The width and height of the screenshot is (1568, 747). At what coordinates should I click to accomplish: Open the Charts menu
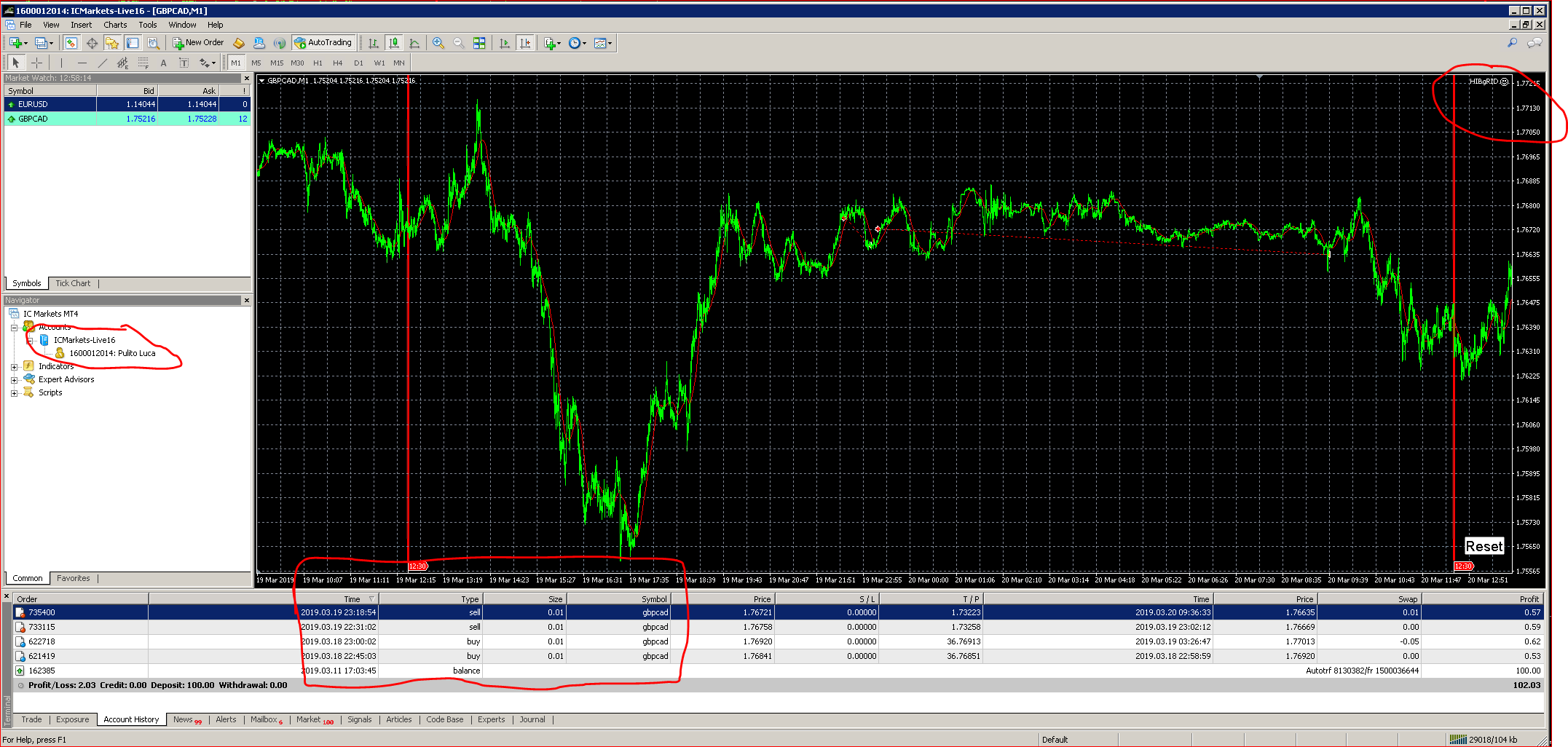point(115,25)
